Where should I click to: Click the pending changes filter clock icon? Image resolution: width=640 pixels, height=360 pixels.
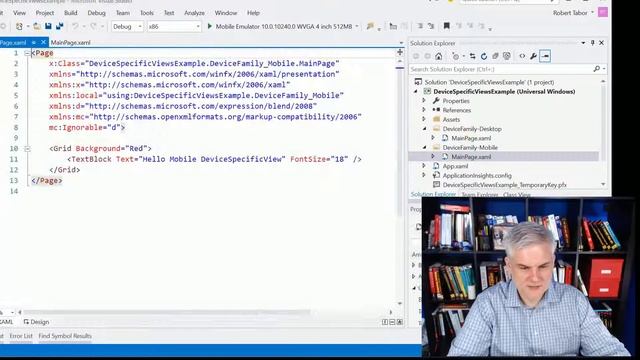click(456, 56)
